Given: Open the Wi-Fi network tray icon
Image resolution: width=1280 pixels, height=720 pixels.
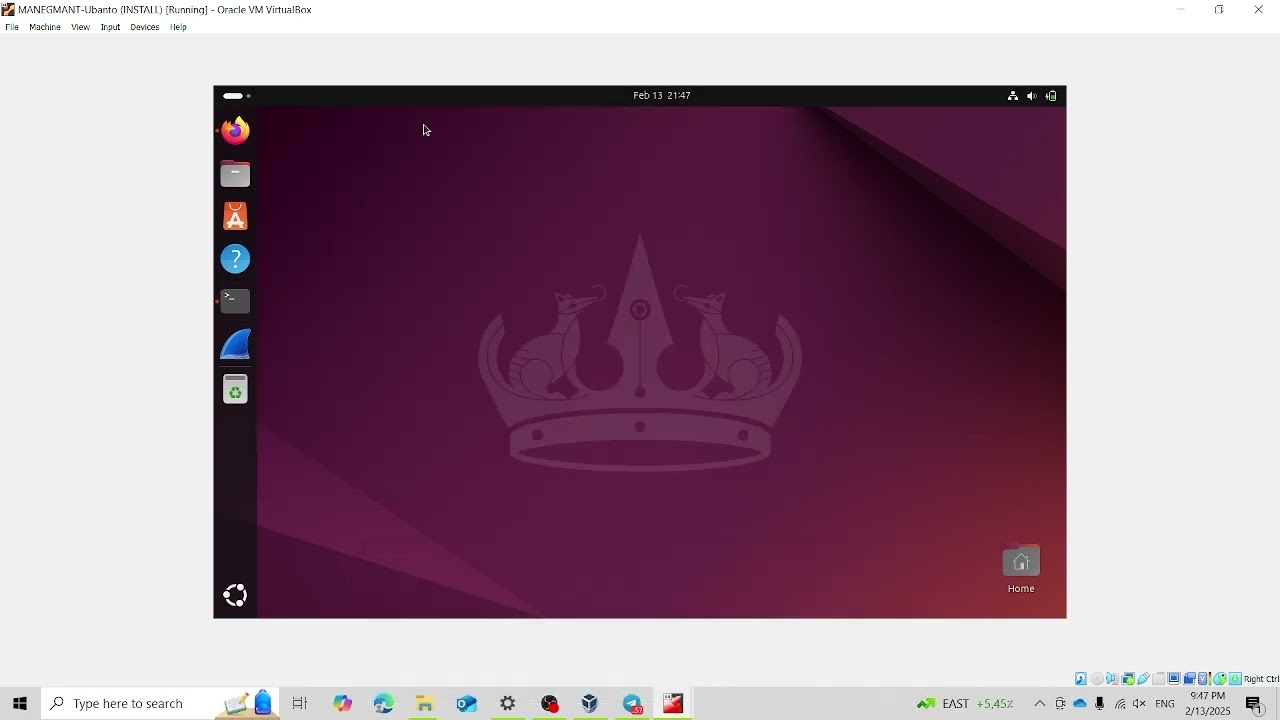Looking at the screenshot, I should tap(1121, 704).
